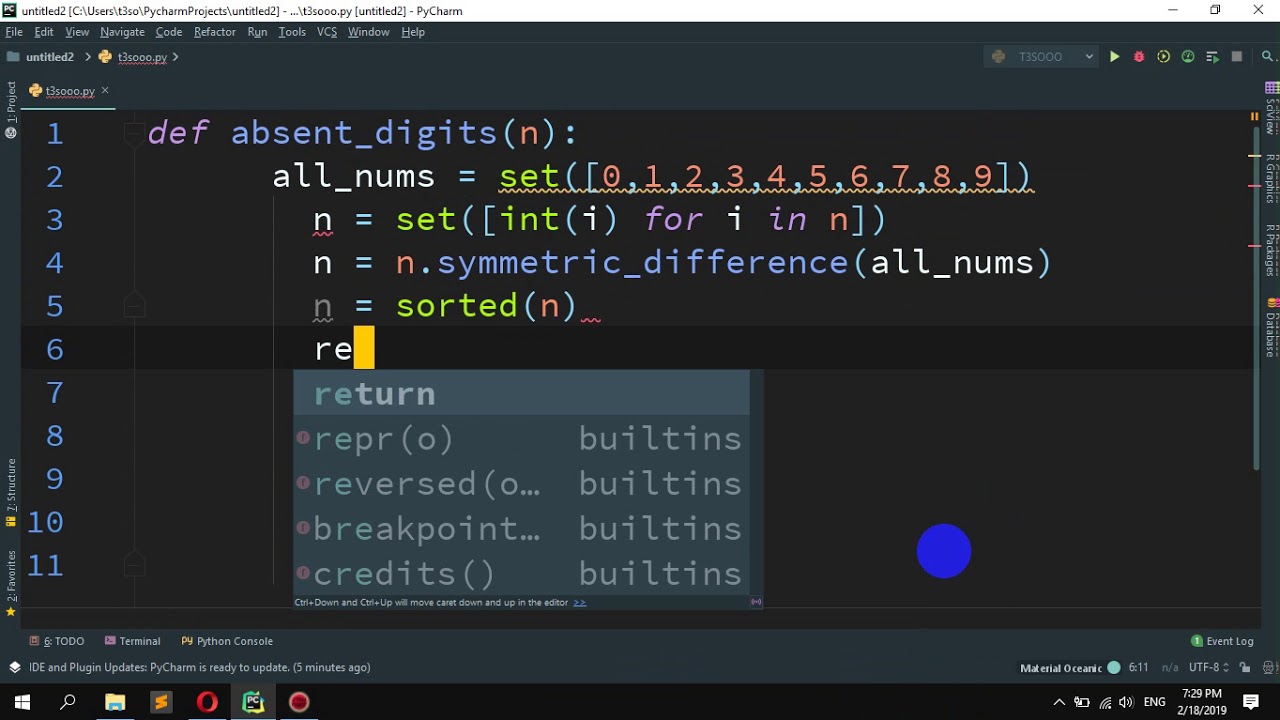Viewport: 1280px width, 720px height.
Task: Open the View menu
Action: 77,32
